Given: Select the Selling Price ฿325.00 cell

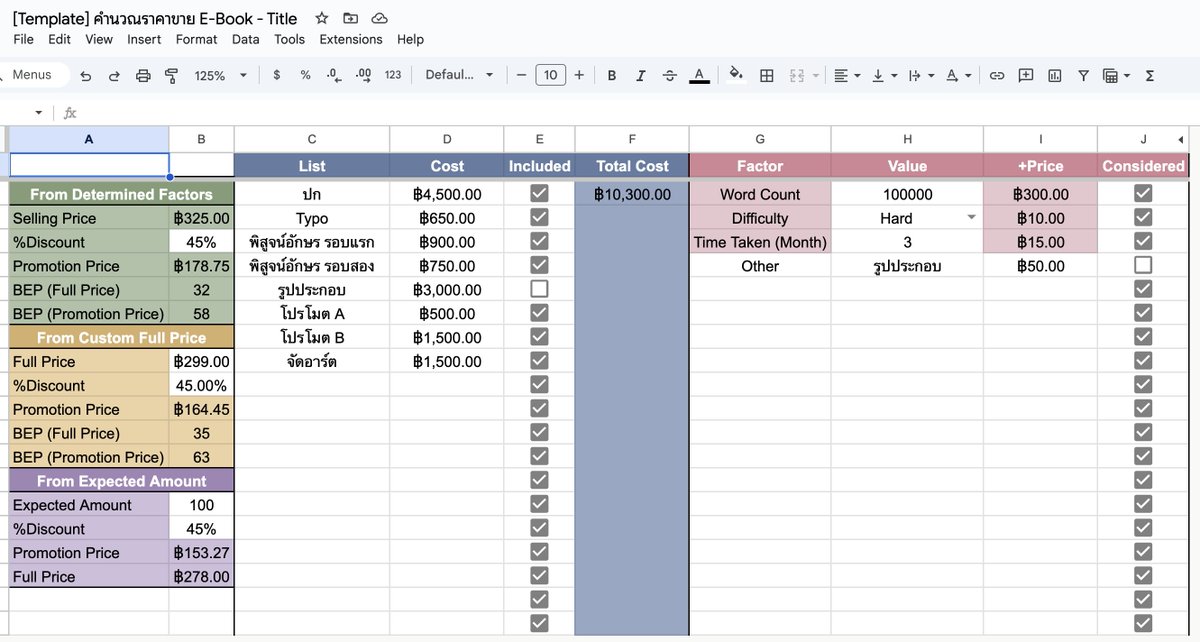Looking at the screenshot, I should pyautogui.click(x=201, y=218).
